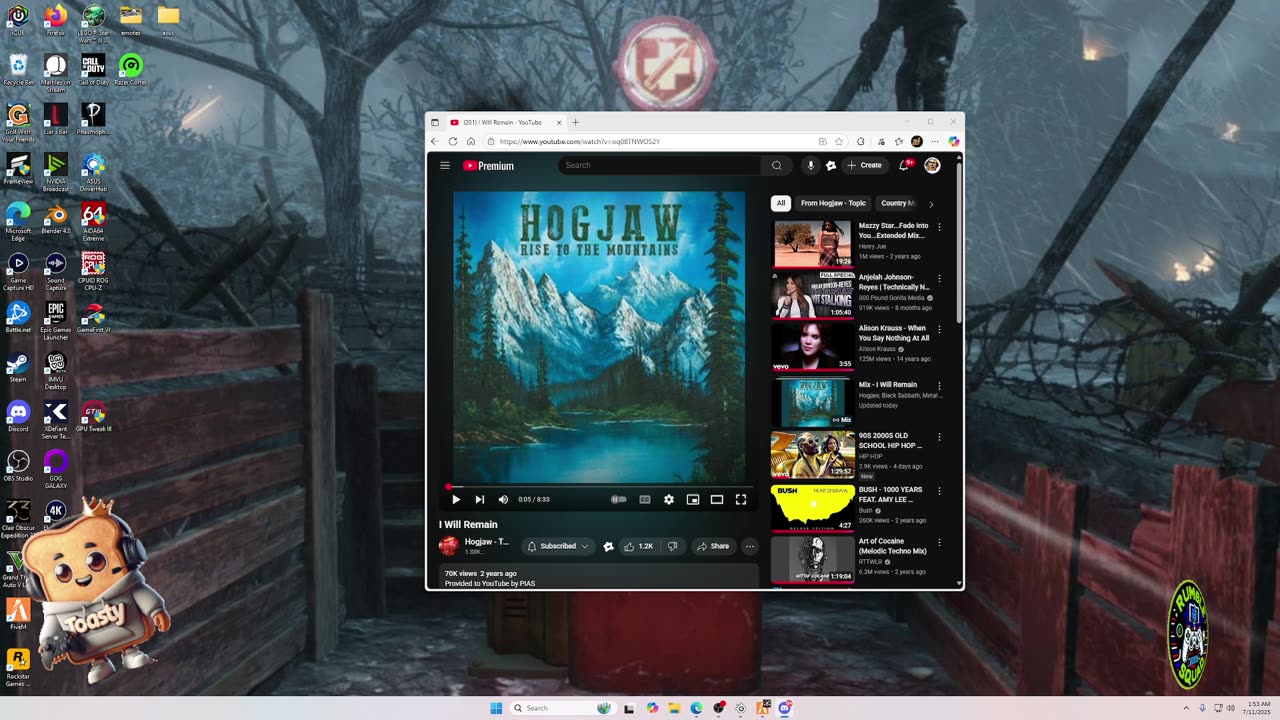Start a voice search with the microphone

(x=810, y=165)
